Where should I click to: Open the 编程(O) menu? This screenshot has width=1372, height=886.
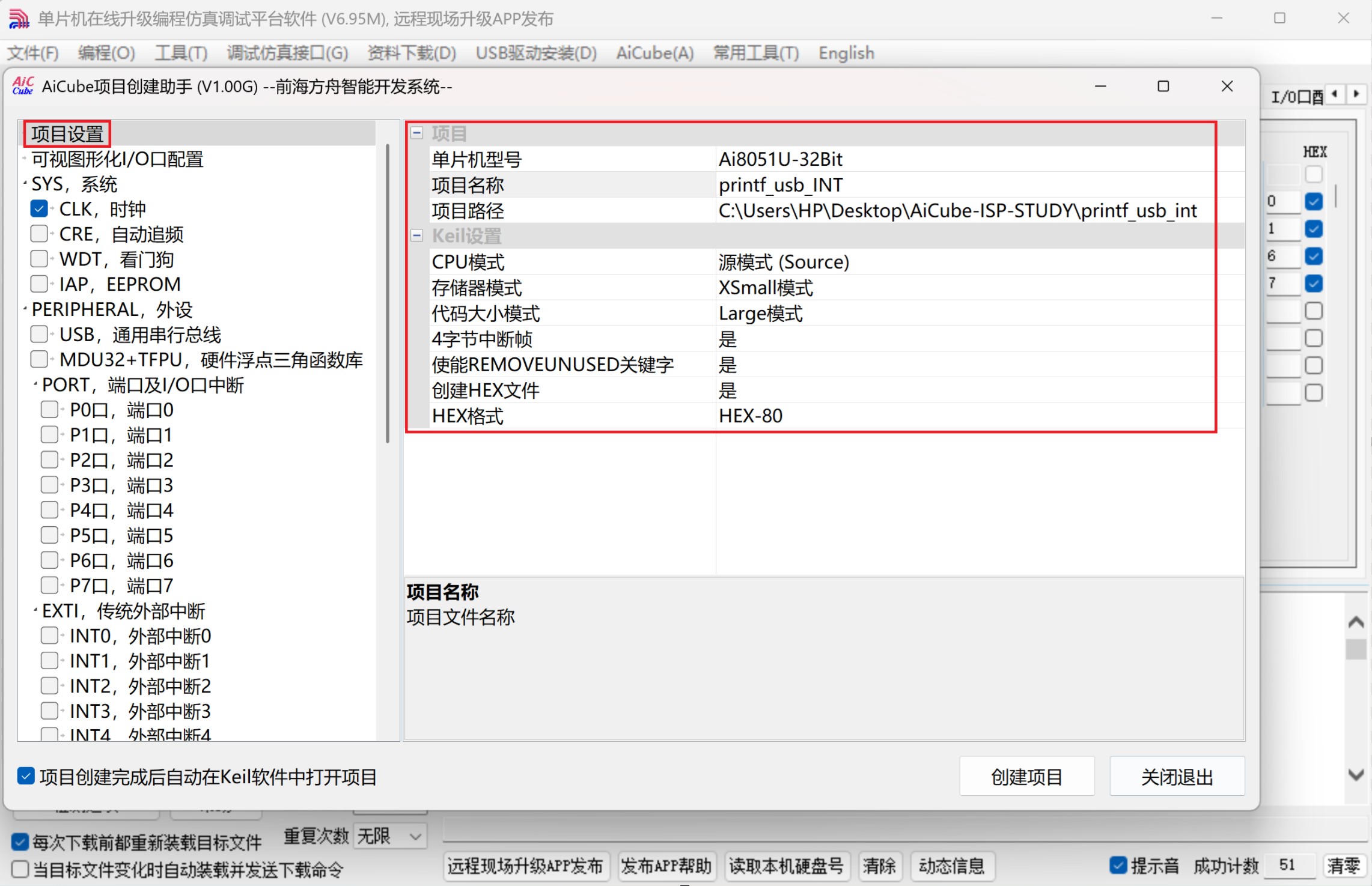pyautogui.click(x=106, y=53)
